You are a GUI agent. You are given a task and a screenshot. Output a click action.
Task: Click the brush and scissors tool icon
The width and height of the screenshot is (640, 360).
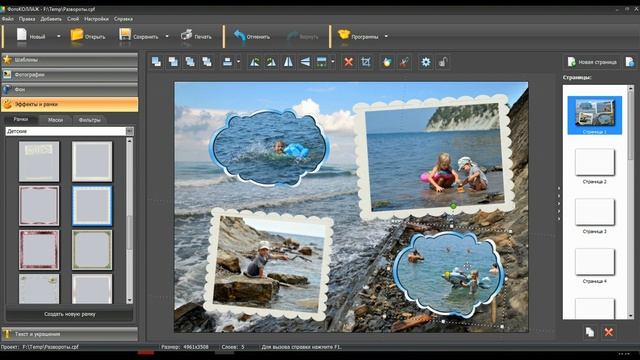404,62
